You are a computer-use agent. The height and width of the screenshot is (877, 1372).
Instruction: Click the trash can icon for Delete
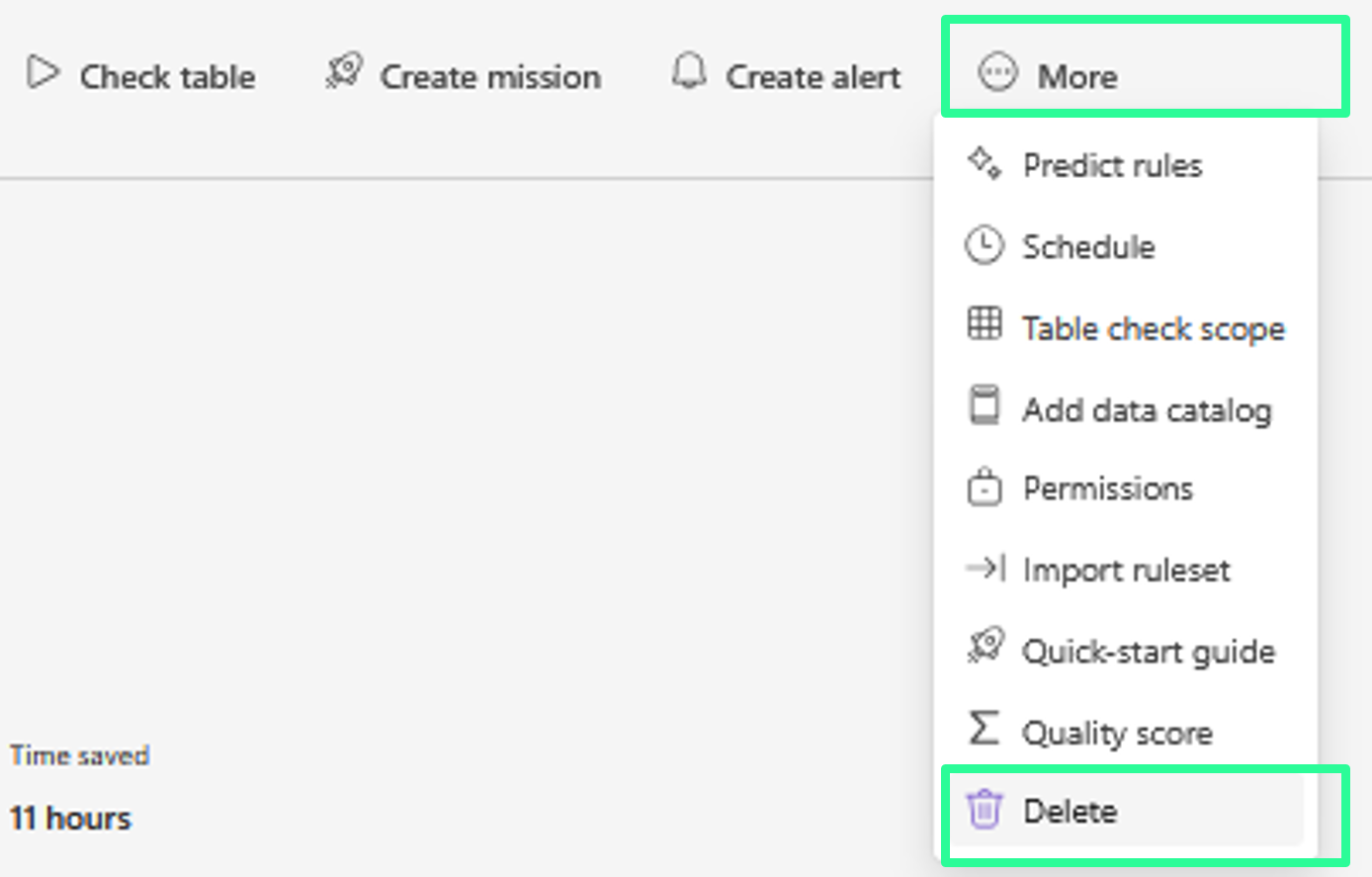pyautogui.click(x=984, y=810)
